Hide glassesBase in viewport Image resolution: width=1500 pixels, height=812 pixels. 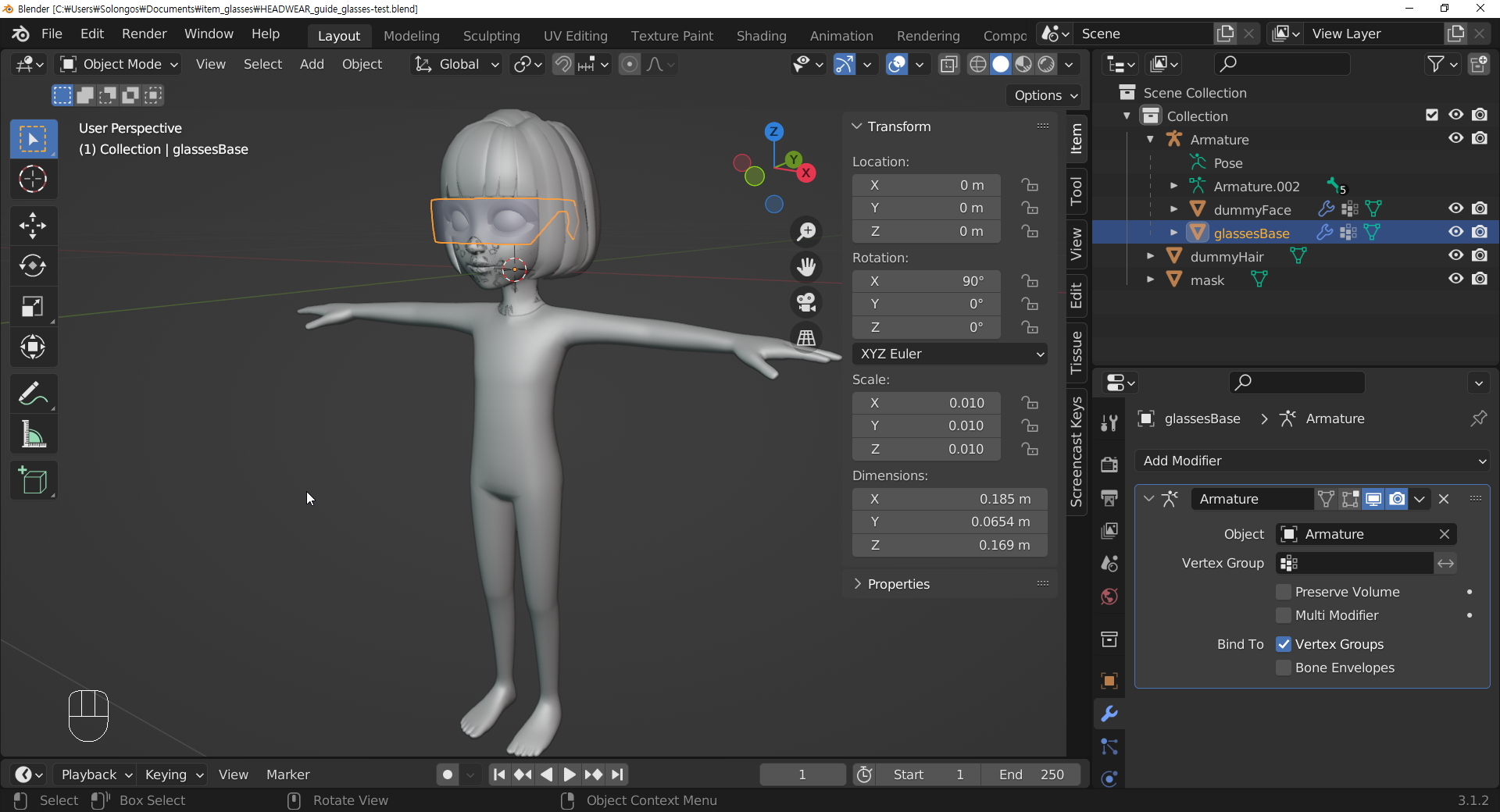[1455, 232]
